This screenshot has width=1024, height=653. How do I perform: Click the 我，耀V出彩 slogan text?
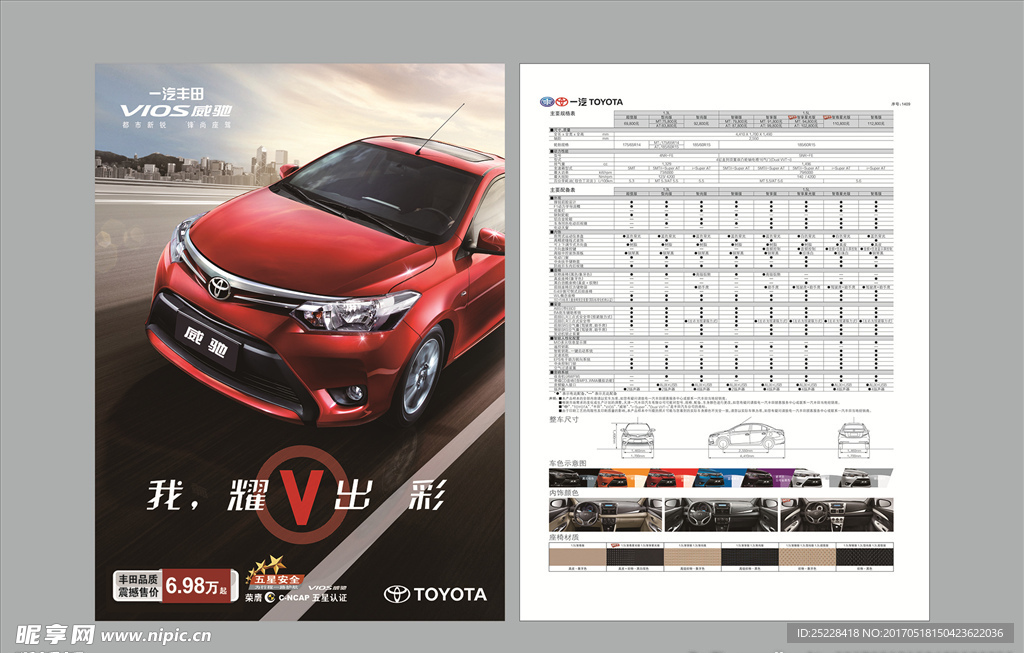click(297, 495)
